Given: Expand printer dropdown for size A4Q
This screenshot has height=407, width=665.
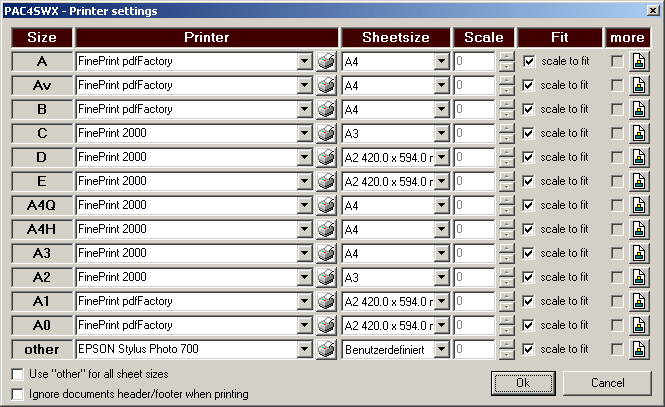Looking at the screenshot, I should [x=305, y=206].
